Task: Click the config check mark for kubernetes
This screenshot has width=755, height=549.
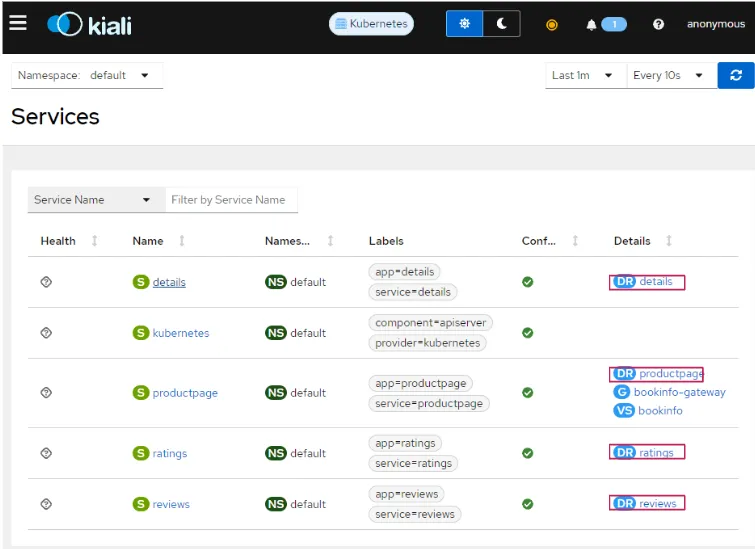Action: pyautogui.click(x=528, y=333)
